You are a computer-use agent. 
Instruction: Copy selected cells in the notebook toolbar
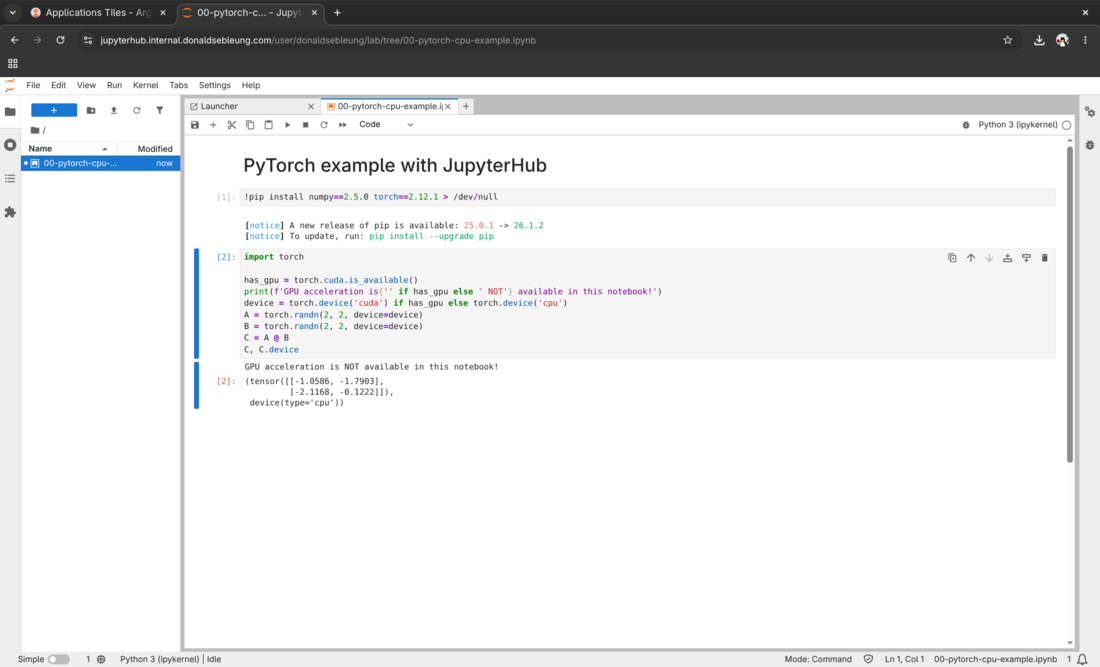coord(250,125)
